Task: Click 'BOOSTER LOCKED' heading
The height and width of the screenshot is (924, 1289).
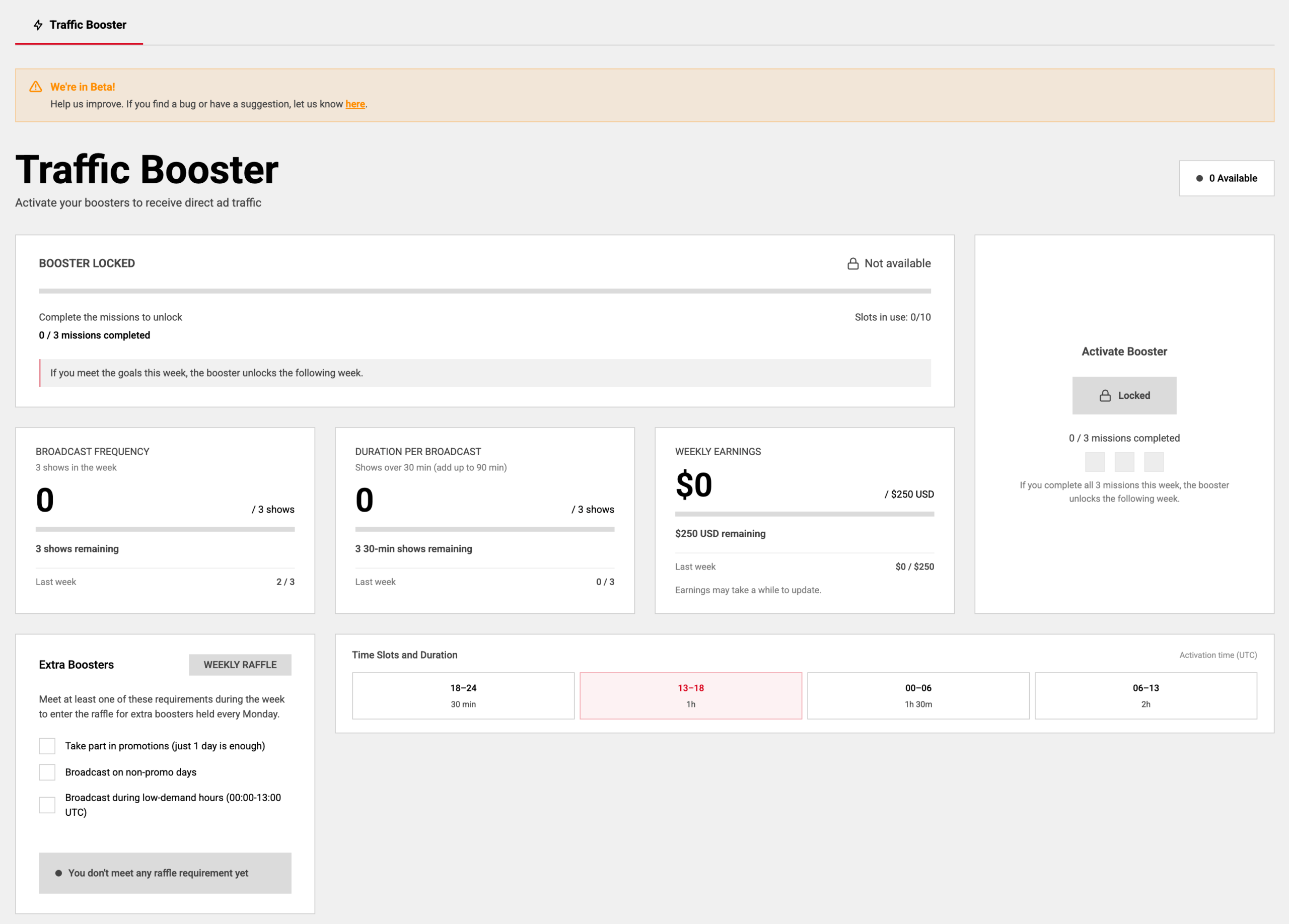Action: point(87,264)
